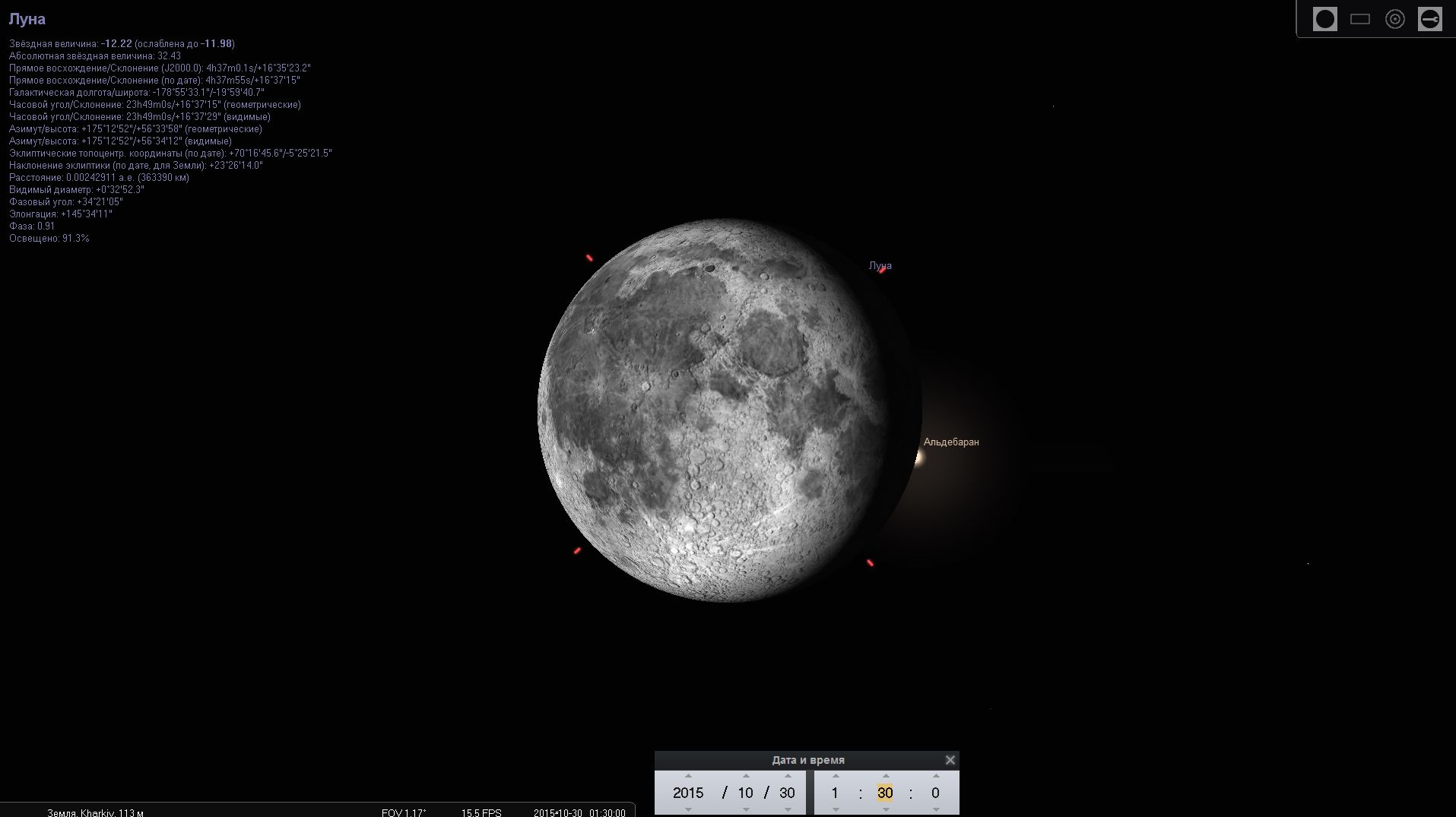
Task: Decrease the minutes with the down arrow
Action: [x=885, y=809]
